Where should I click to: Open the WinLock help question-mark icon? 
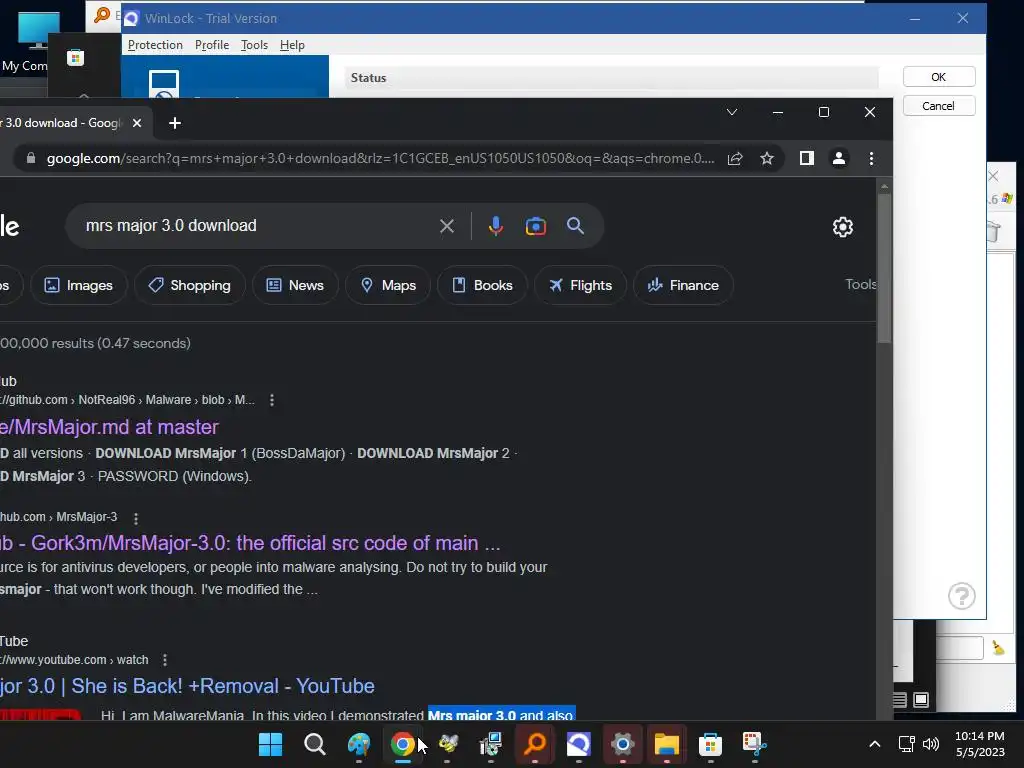[x=961, y=596]
